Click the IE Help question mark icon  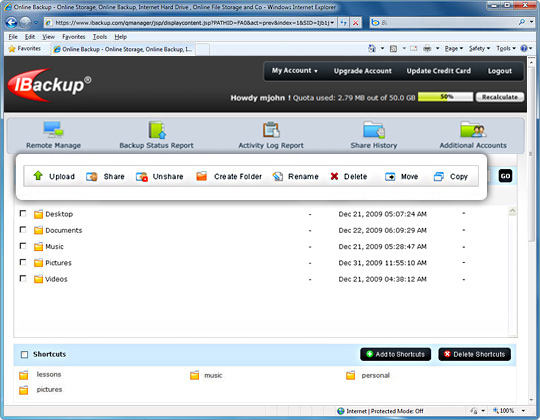click(524, 49)
